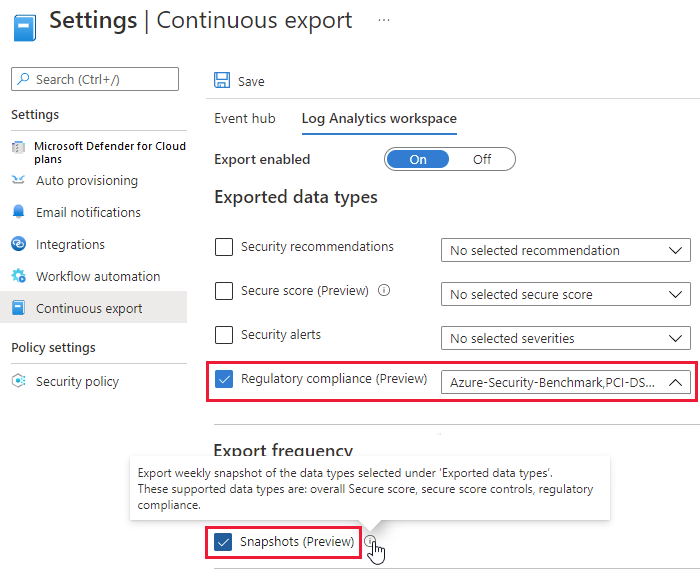Open the No selected severities dropdown
Viewport: 700px width, 574px height.
[565, 338]
